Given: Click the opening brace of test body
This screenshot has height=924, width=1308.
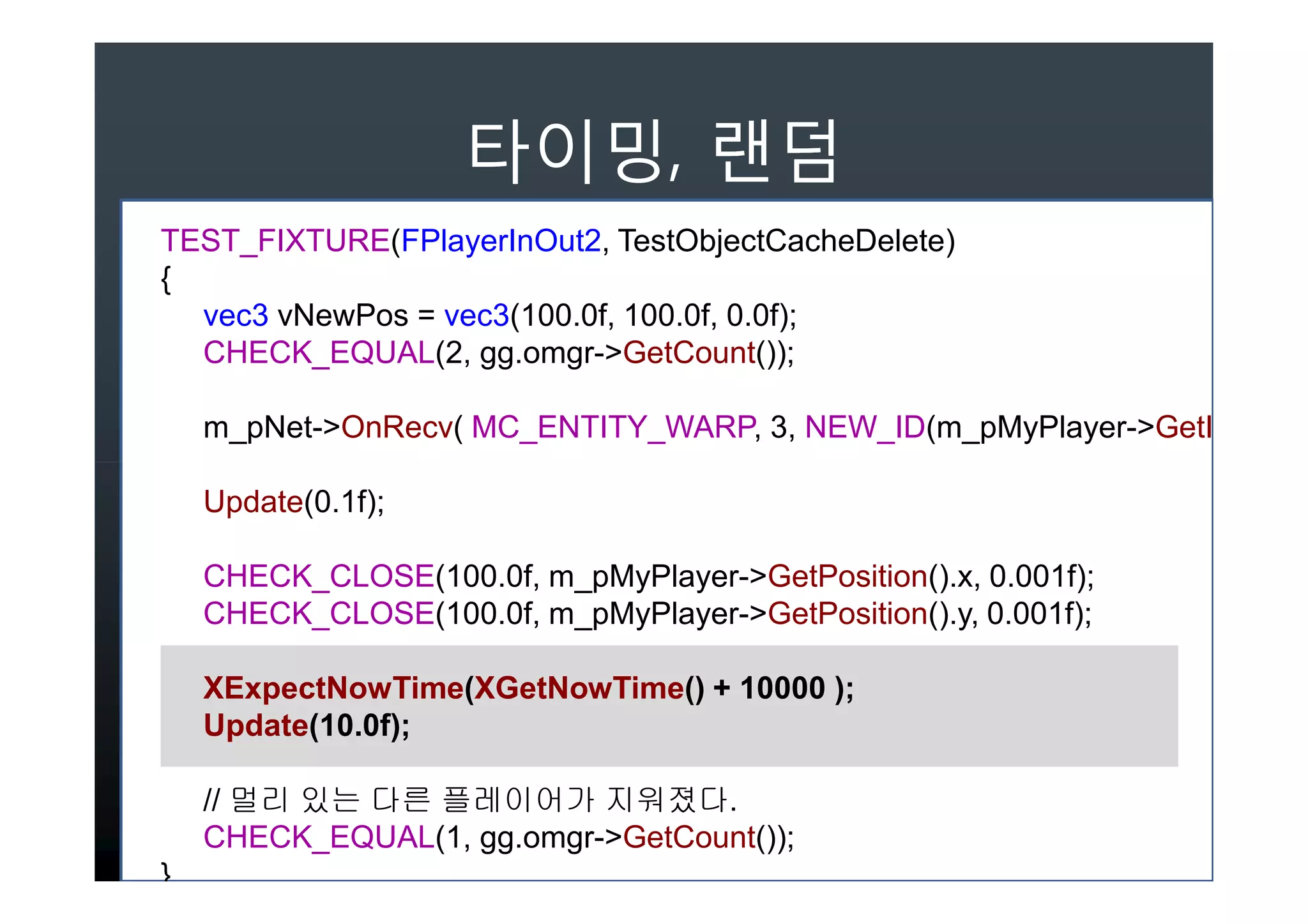Looking at the screenshot, I should tap(166, 279).
